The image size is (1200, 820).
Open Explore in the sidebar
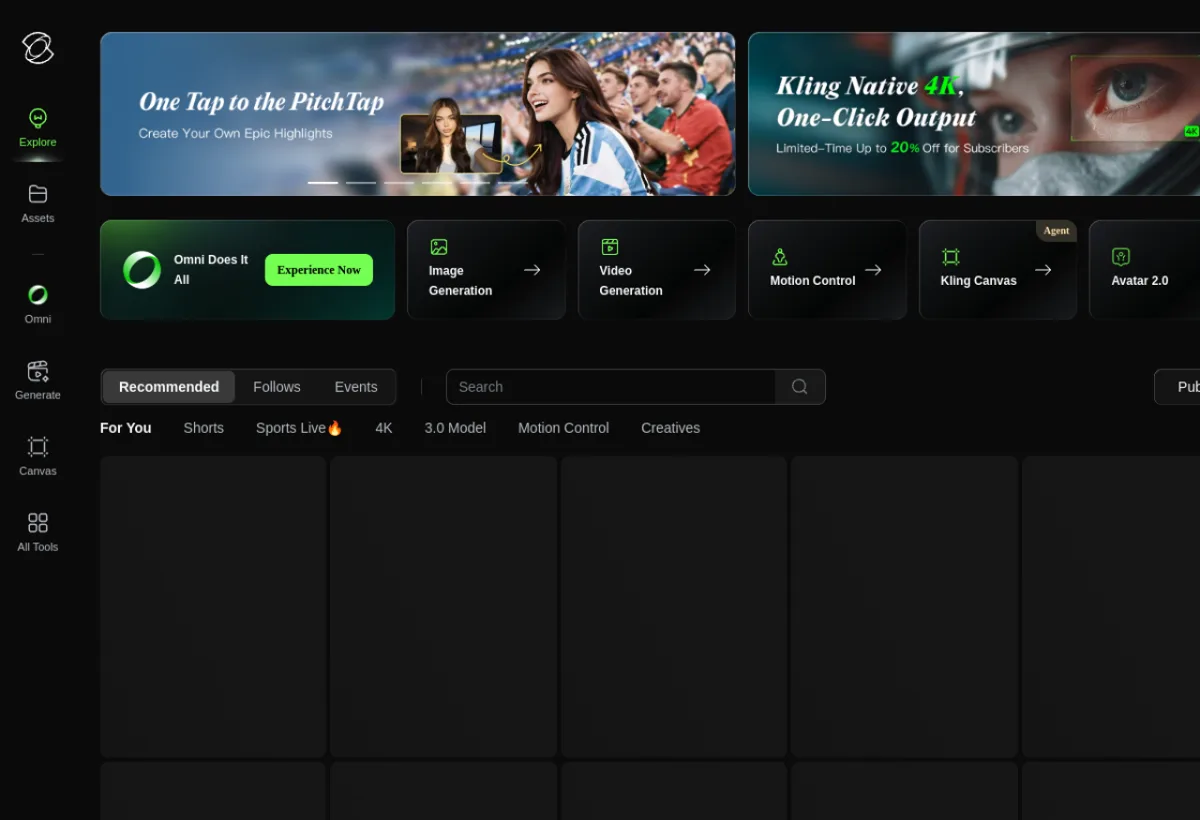pos(38,128)
